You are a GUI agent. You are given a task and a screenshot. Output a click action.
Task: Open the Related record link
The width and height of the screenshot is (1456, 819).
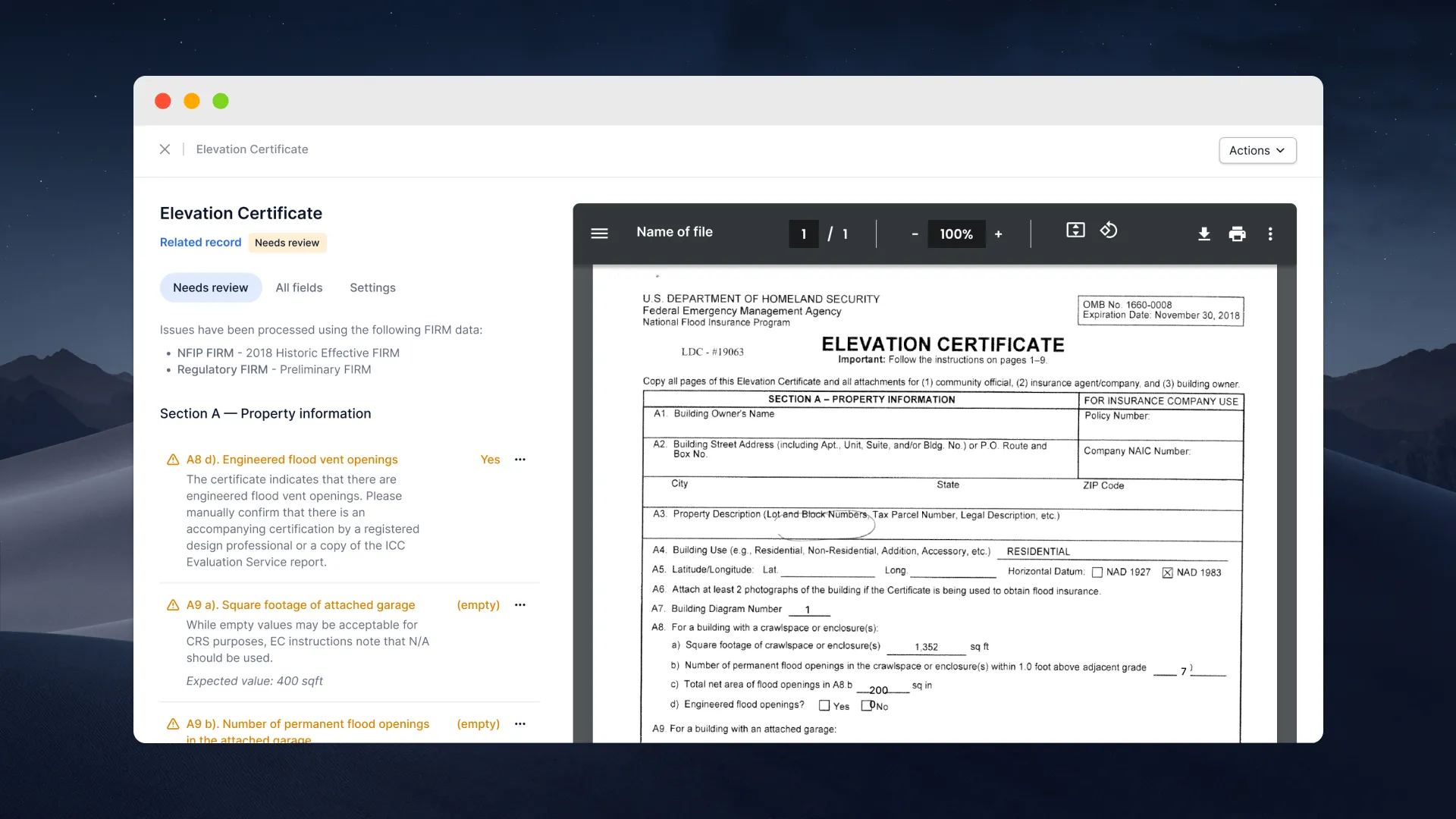point(200,243)
